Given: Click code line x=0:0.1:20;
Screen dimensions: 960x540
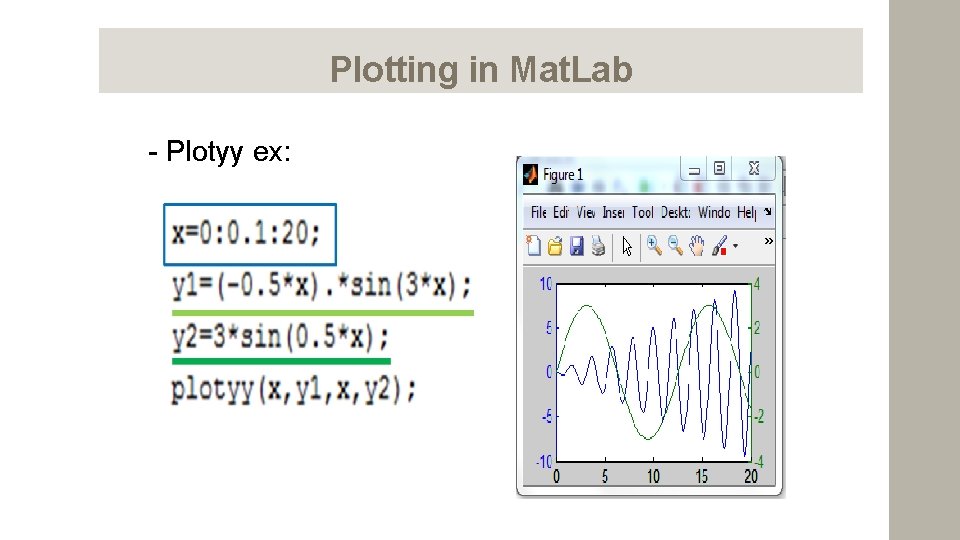Looking at the screenshot, I should pos(246,233).
